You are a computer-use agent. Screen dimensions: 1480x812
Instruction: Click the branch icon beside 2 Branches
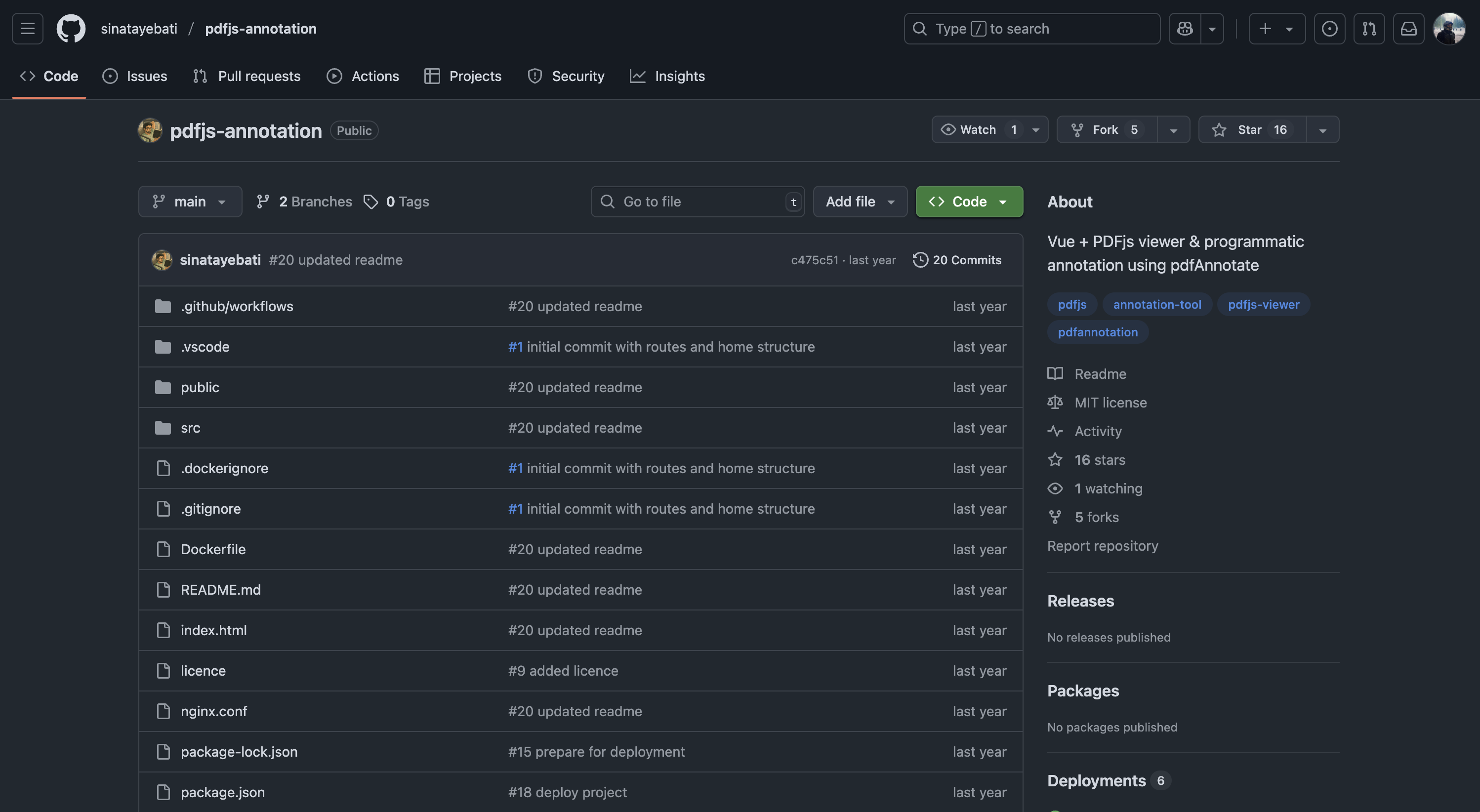(263, 202)
